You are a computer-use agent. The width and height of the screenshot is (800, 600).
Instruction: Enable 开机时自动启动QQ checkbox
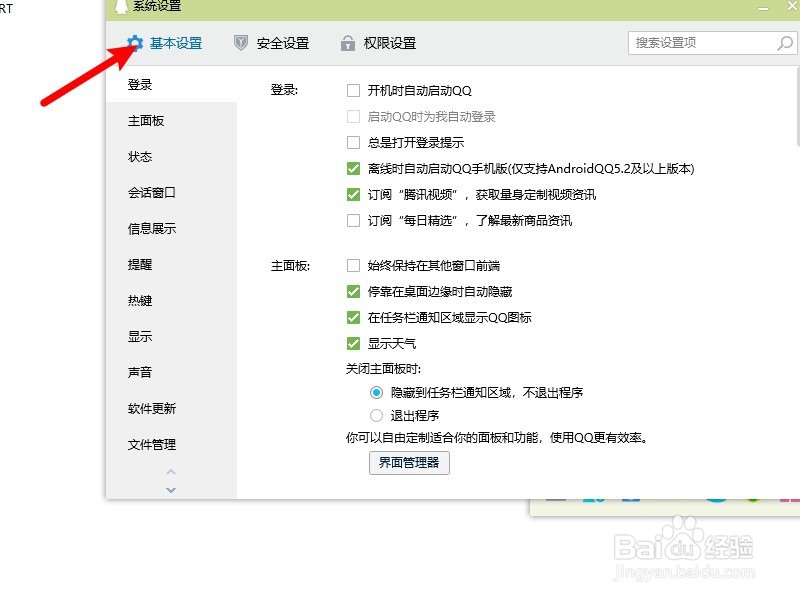click(x=353, y=91)
